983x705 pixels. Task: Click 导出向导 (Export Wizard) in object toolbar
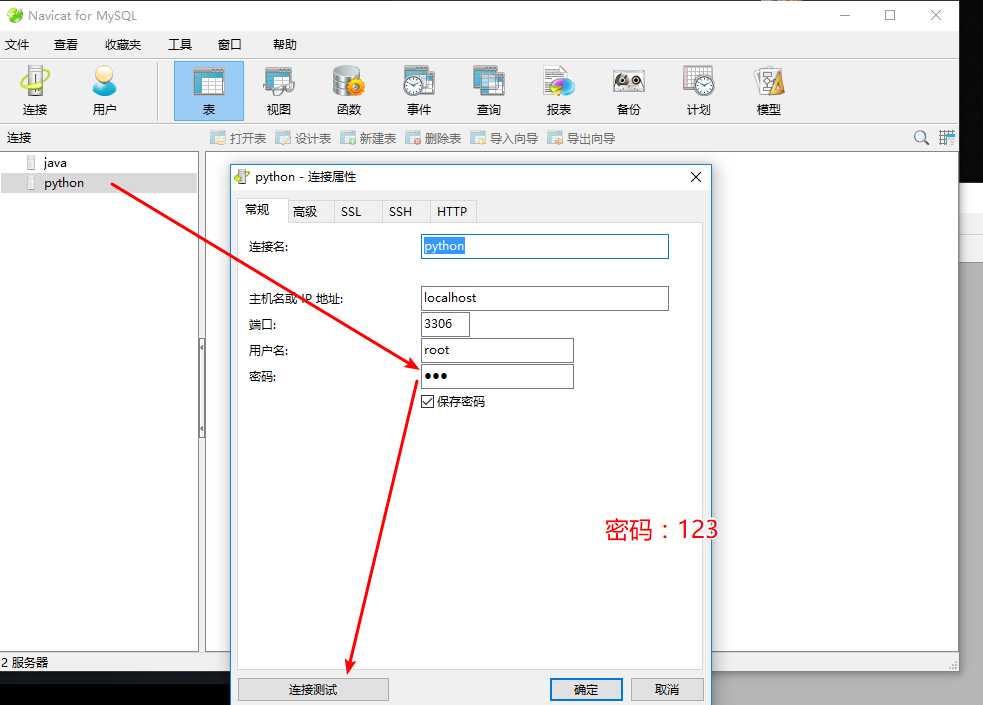pos(582,138)
